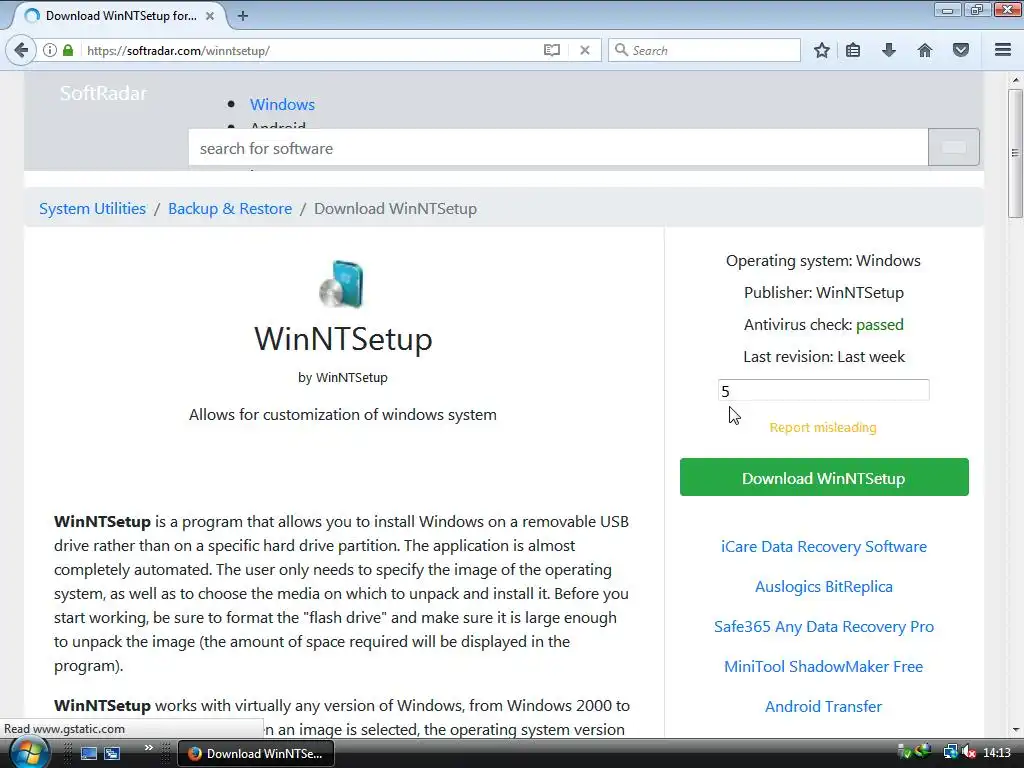This screenshot has width=1024, height=768.
Task: Open MiniTool ShadowMaker Free link
Action: coord(824,666)
